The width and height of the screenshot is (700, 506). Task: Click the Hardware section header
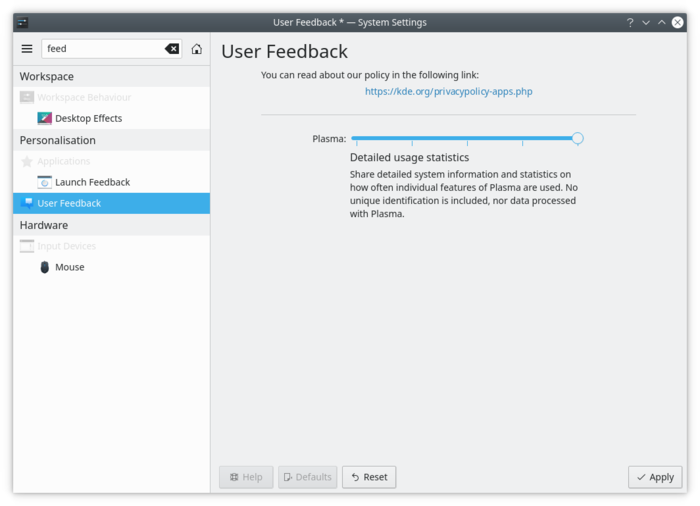[112, 225]
